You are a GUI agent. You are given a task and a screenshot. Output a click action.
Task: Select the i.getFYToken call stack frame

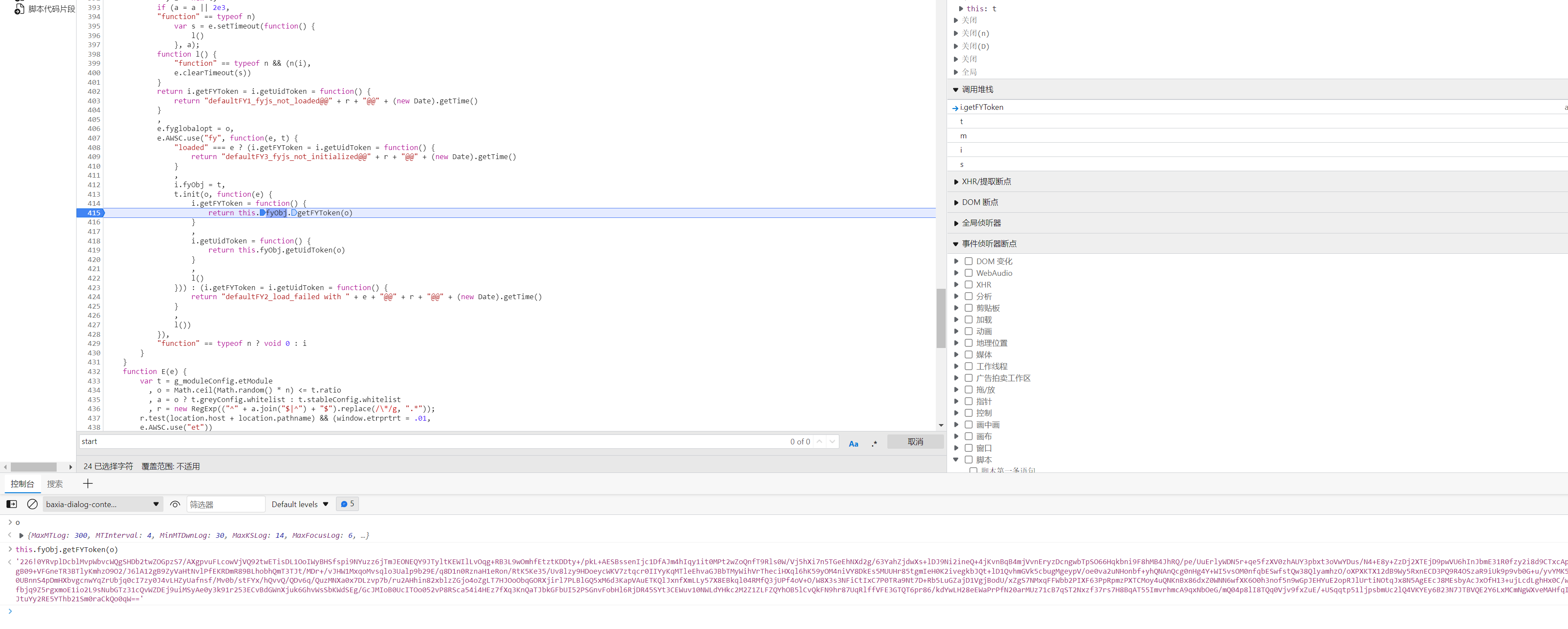981,107
